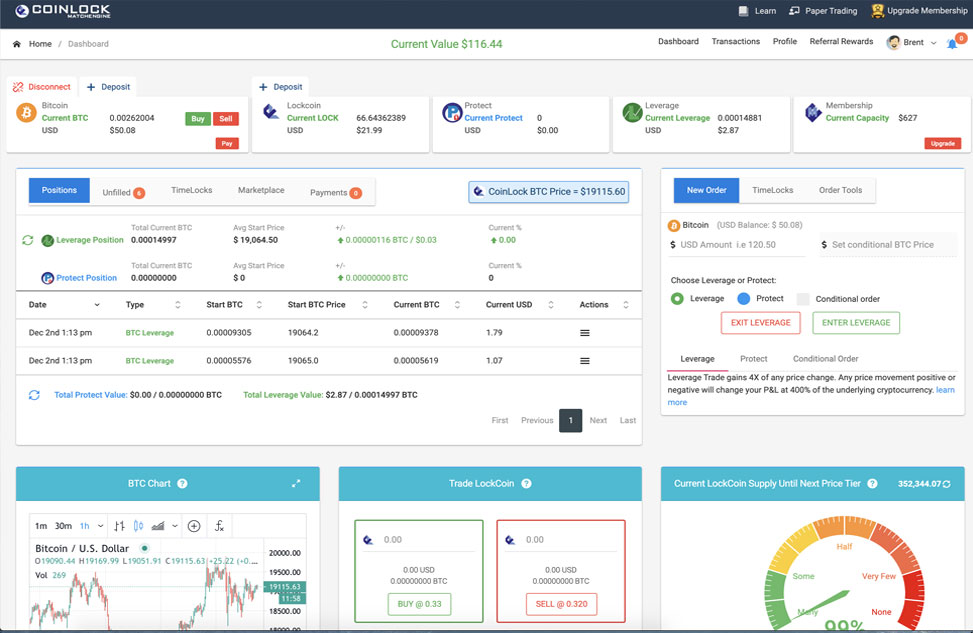Click the LockCoin sell amount field

pyautogui.click(x=561, y=540)
